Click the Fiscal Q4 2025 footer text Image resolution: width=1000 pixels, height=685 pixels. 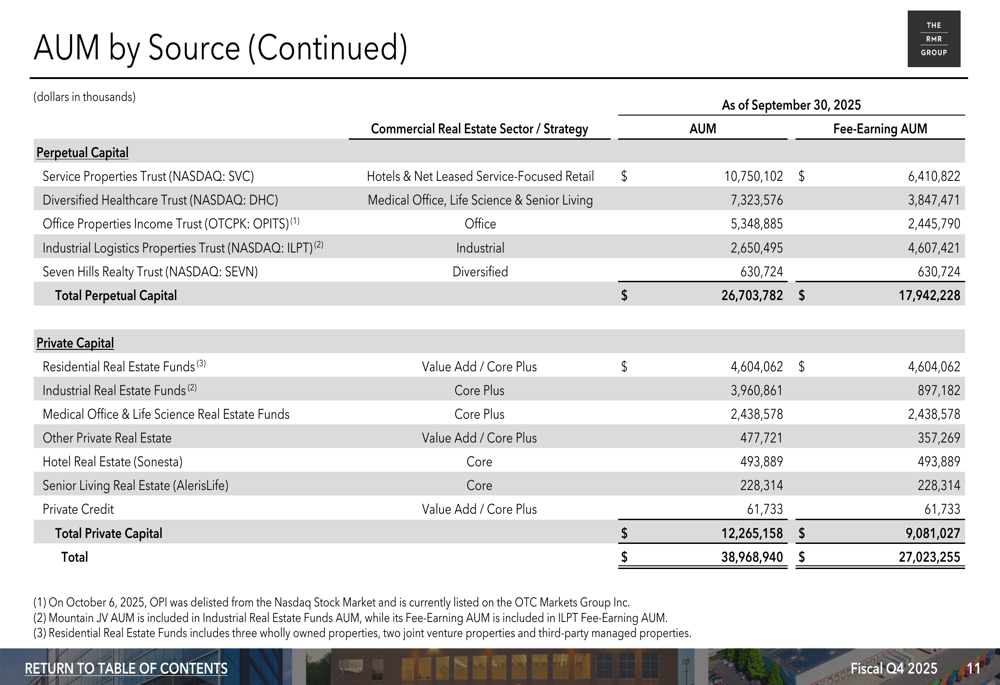(893, 668)
